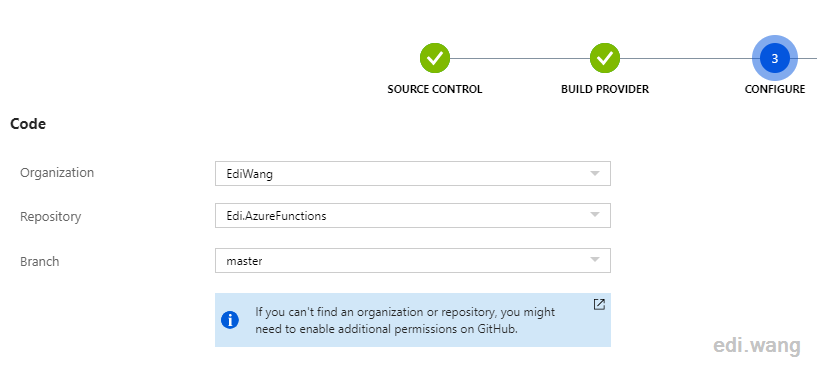The height and width of the screenshot is (372, 817).
Task: Click the blue information icon
Action: (230, 320)
